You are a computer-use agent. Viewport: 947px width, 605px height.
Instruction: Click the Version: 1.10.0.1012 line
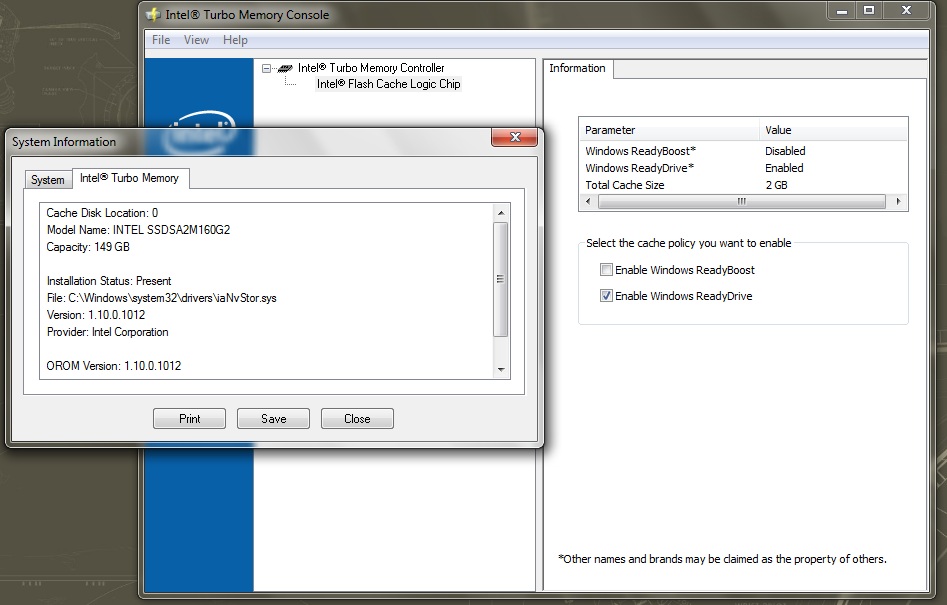[96, 315]
